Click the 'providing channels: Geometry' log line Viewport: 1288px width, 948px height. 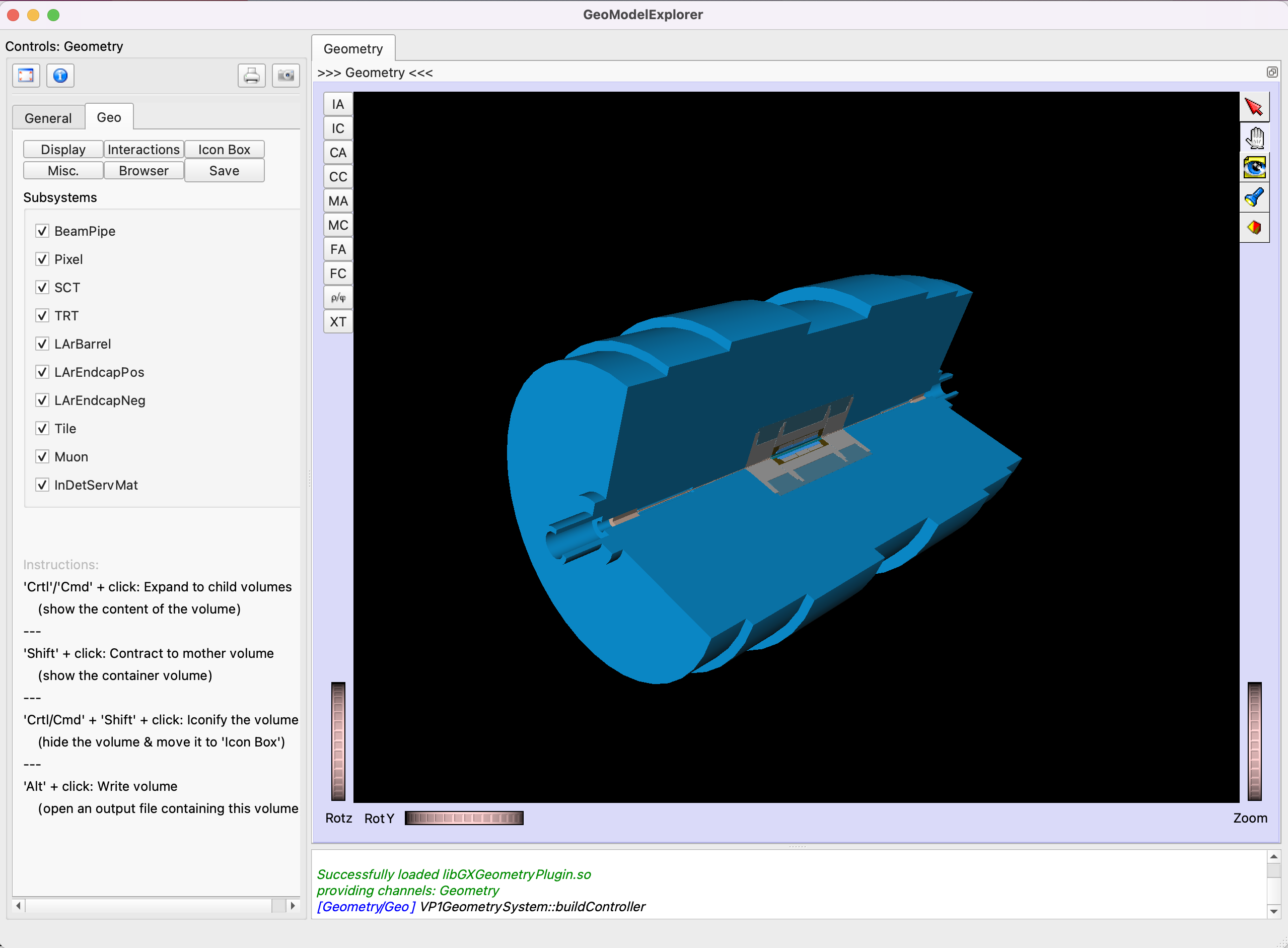[408, 891]
